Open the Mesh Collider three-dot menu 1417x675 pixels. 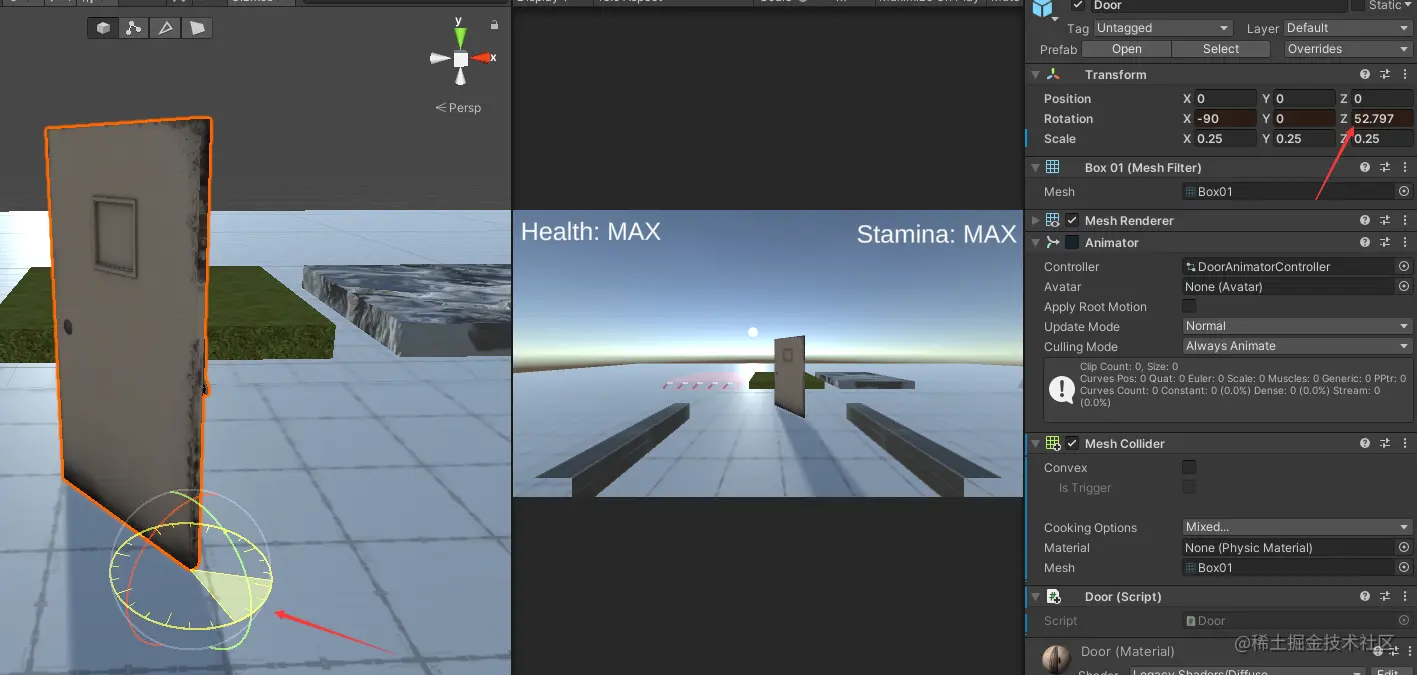pyautogui.click(x=1404, y=444)
